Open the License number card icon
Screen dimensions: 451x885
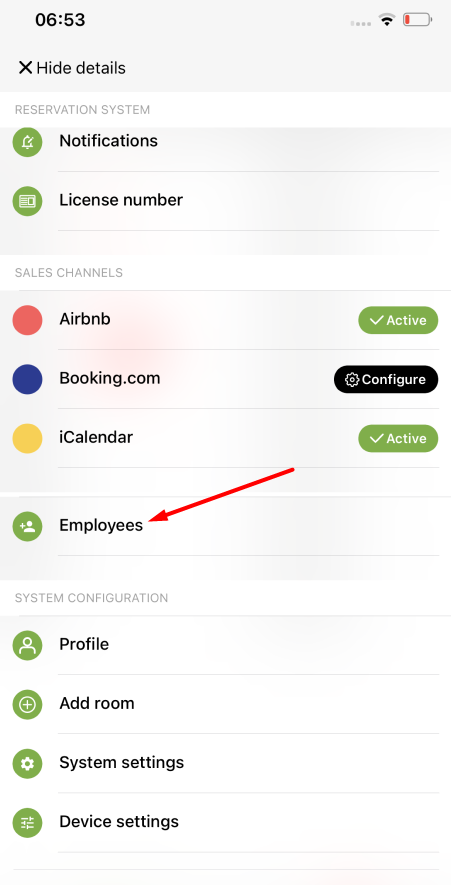(27, 200)
